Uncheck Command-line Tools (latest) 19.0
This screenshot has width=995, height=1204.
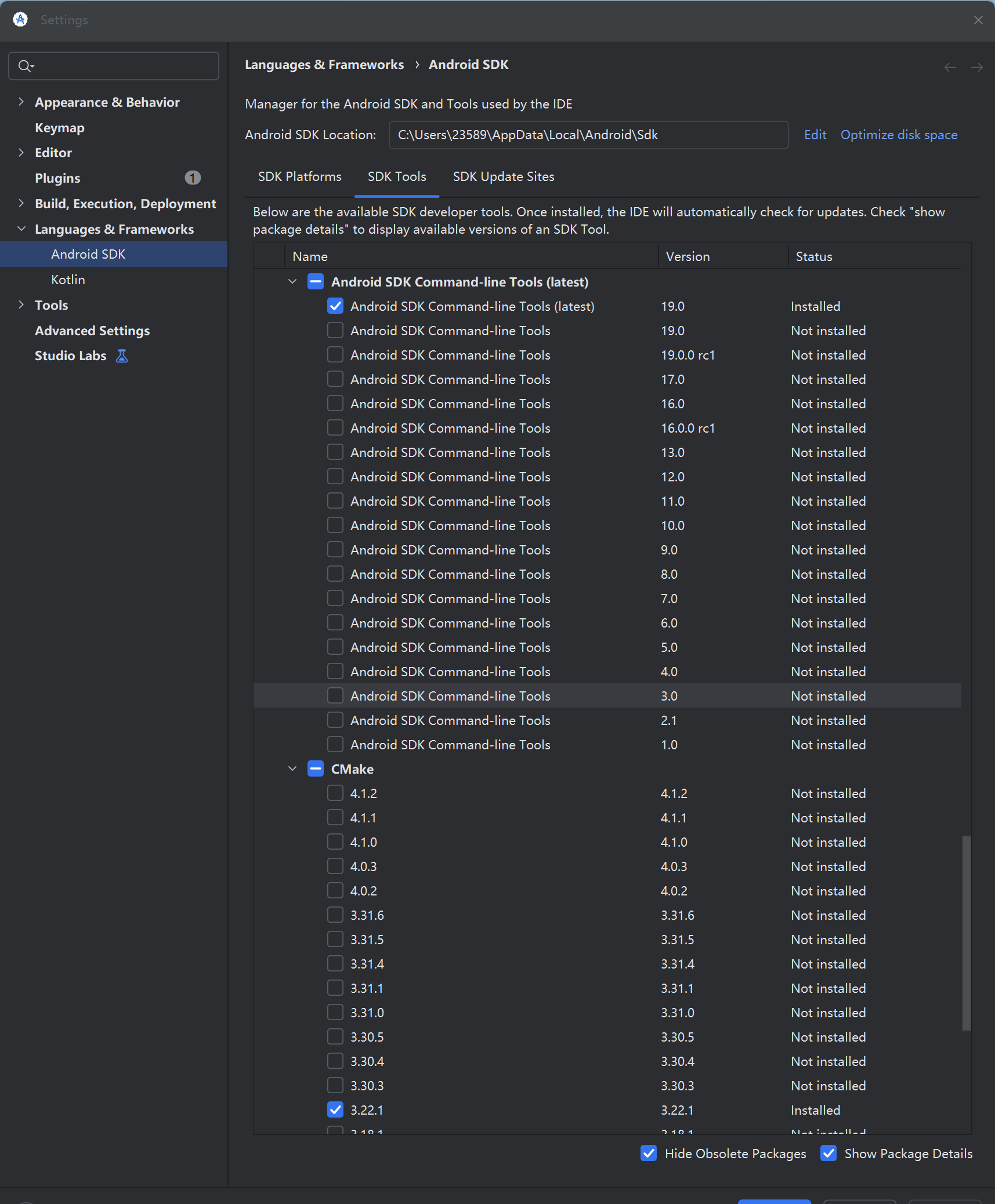(335, 306)
